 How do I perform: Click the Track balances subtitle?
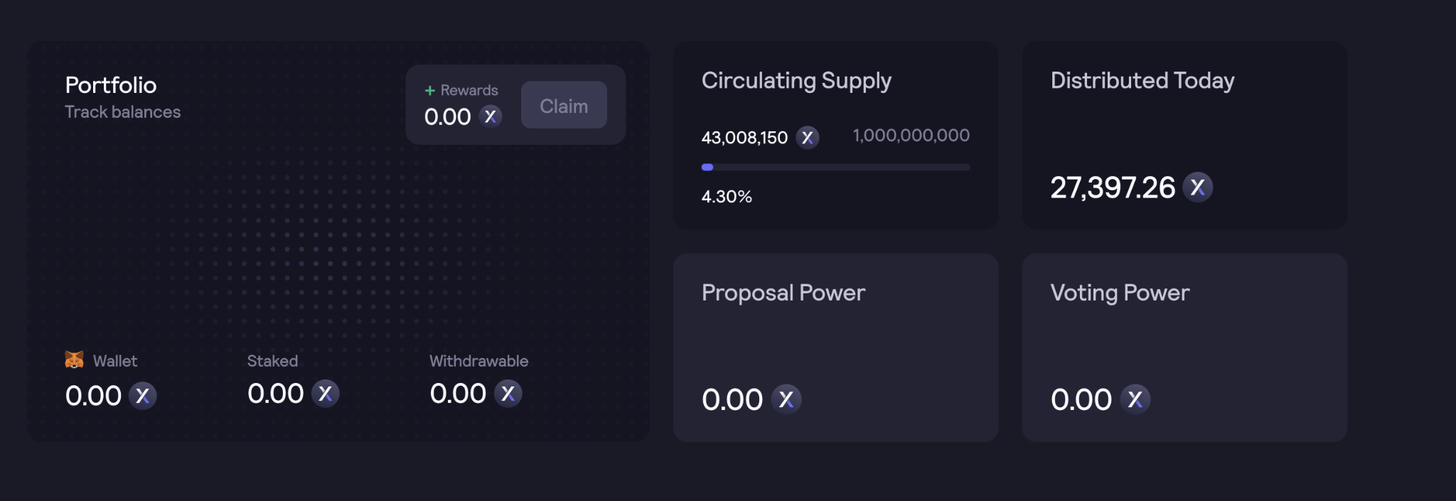tap(123, 112)
